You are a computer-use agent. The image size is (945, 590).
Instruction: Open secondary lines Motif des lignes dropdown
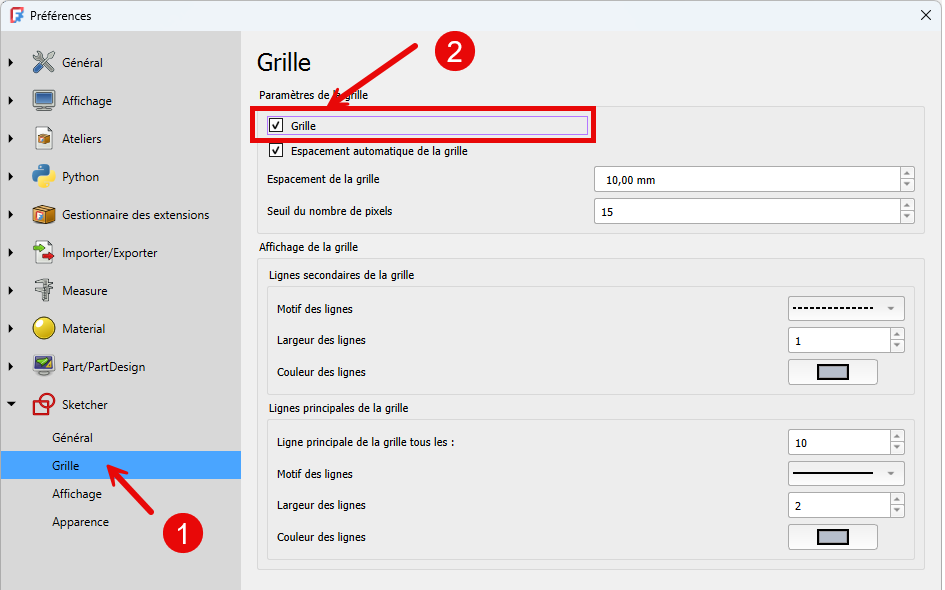click(x=846, y=309)
